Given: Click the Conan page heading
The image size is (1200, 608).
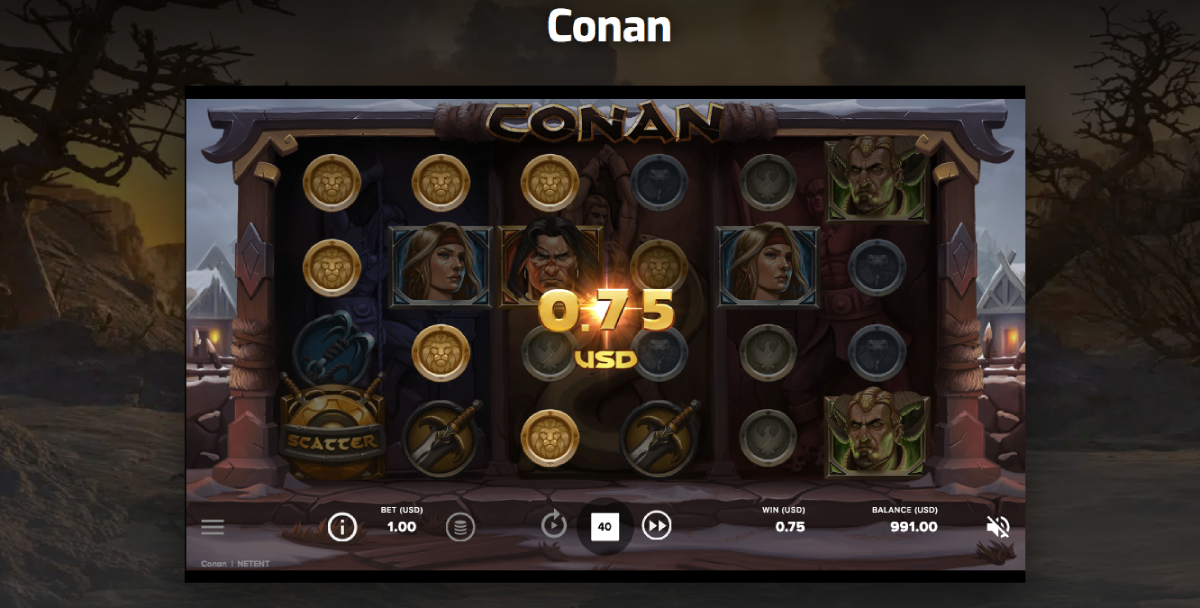Looking at the screenshot, I should pos(609,26).
